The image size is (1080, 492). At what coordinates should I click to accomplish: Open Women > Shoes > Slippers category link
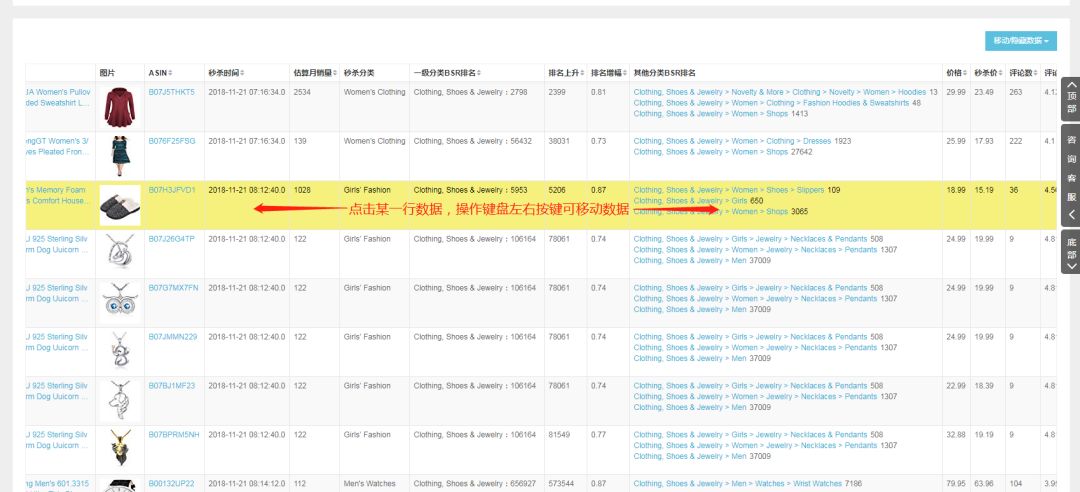[729, 189]
